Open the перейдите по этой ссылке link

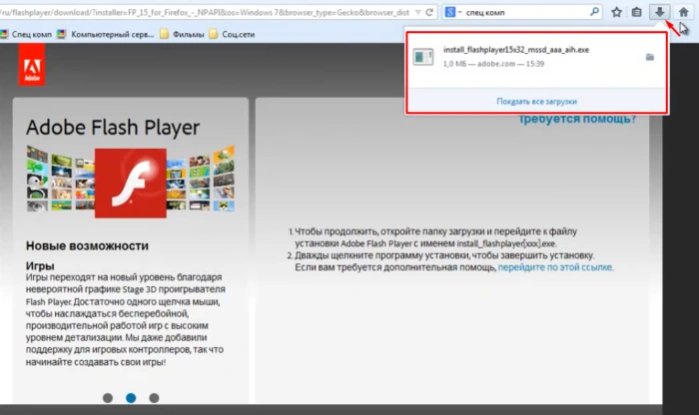(555, 267)
